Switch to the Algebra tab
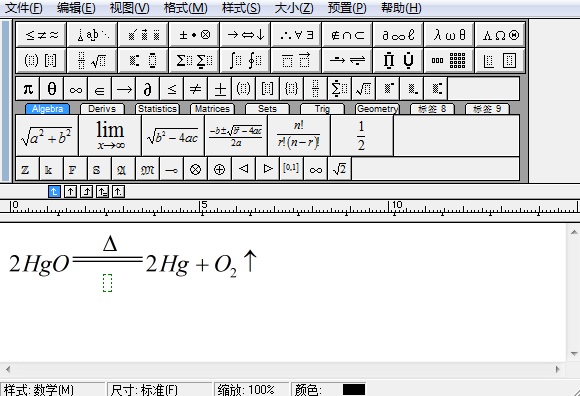 pyautogui.click(x=47, y=109)
